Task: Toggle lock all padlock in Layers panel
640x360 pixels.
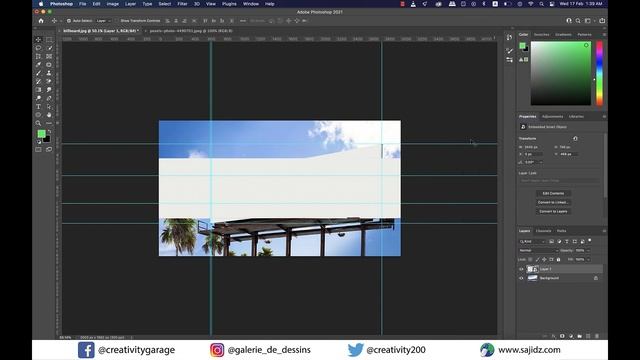Action: (x=558, y=259)
